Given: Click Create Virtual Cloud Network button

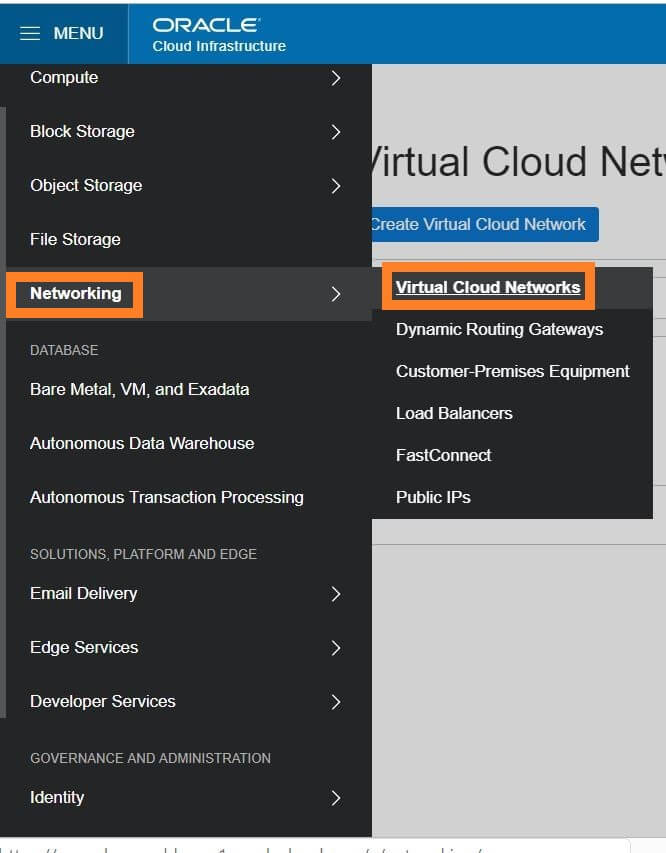Looking at the screenshot, I should (x=485, y=224).
